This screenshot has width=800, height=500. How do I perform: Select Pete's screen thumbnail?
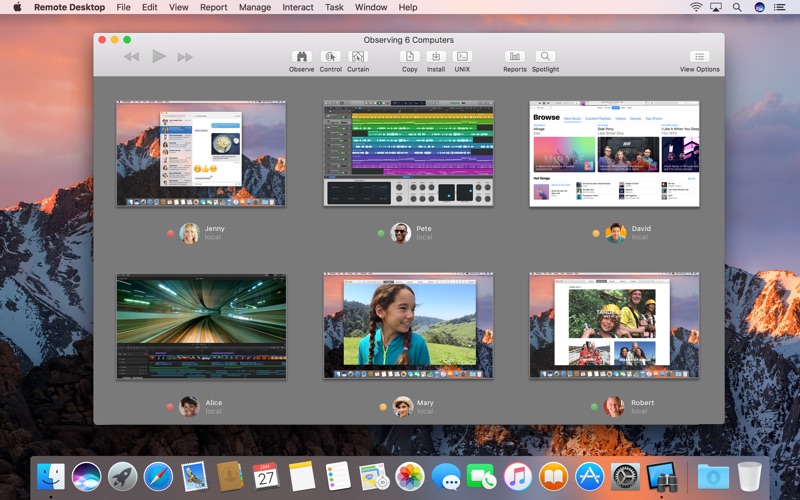(408, 153)
